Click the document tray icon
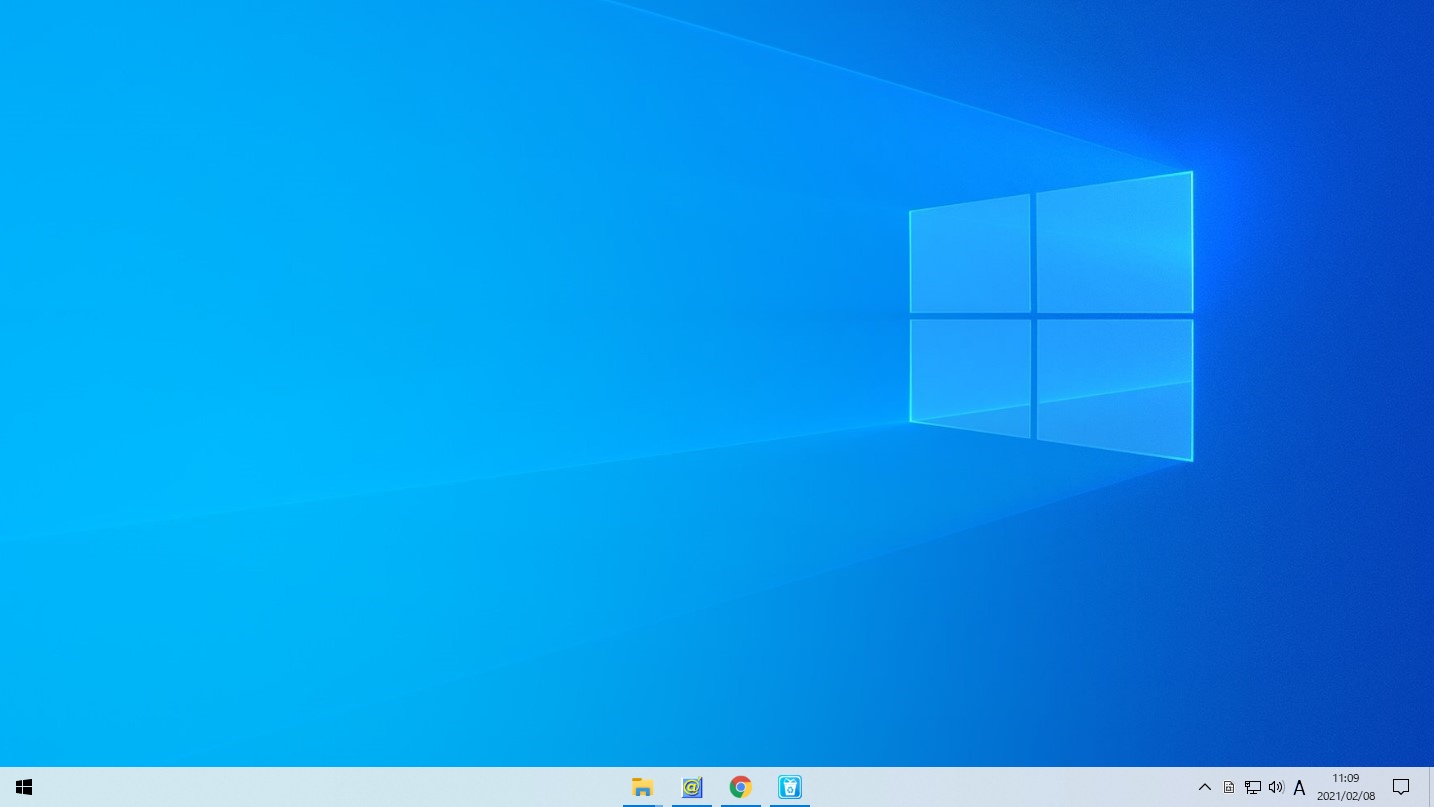This screenshot has height=807, width=1434. (x=1229, y=787)
